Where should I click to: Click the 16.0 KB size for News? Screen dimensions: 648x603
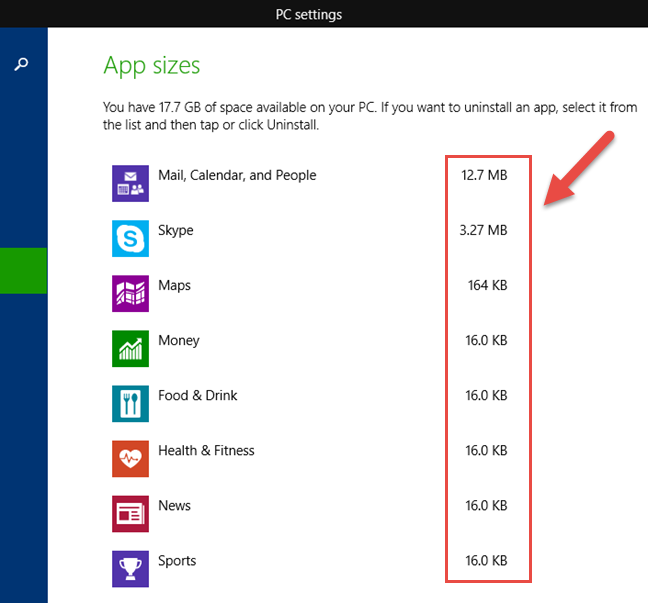point(486,505)
